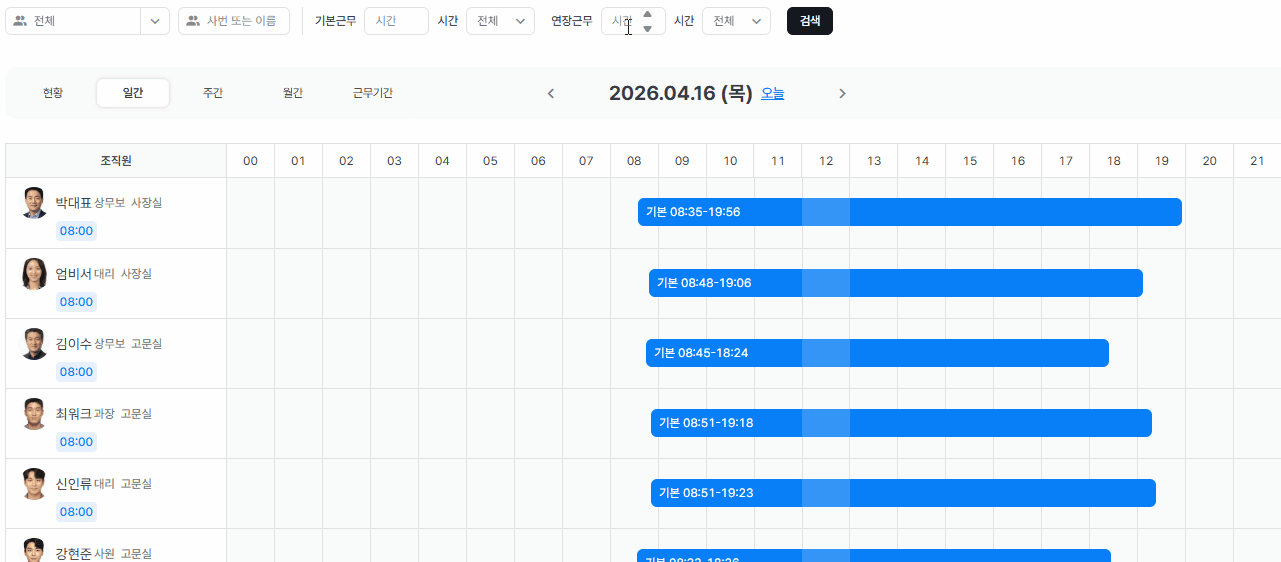Image resolution: width=1281 pixels, height=562 pixels.
Task: Click the 21 hour column header
Action: (1257, 161)
